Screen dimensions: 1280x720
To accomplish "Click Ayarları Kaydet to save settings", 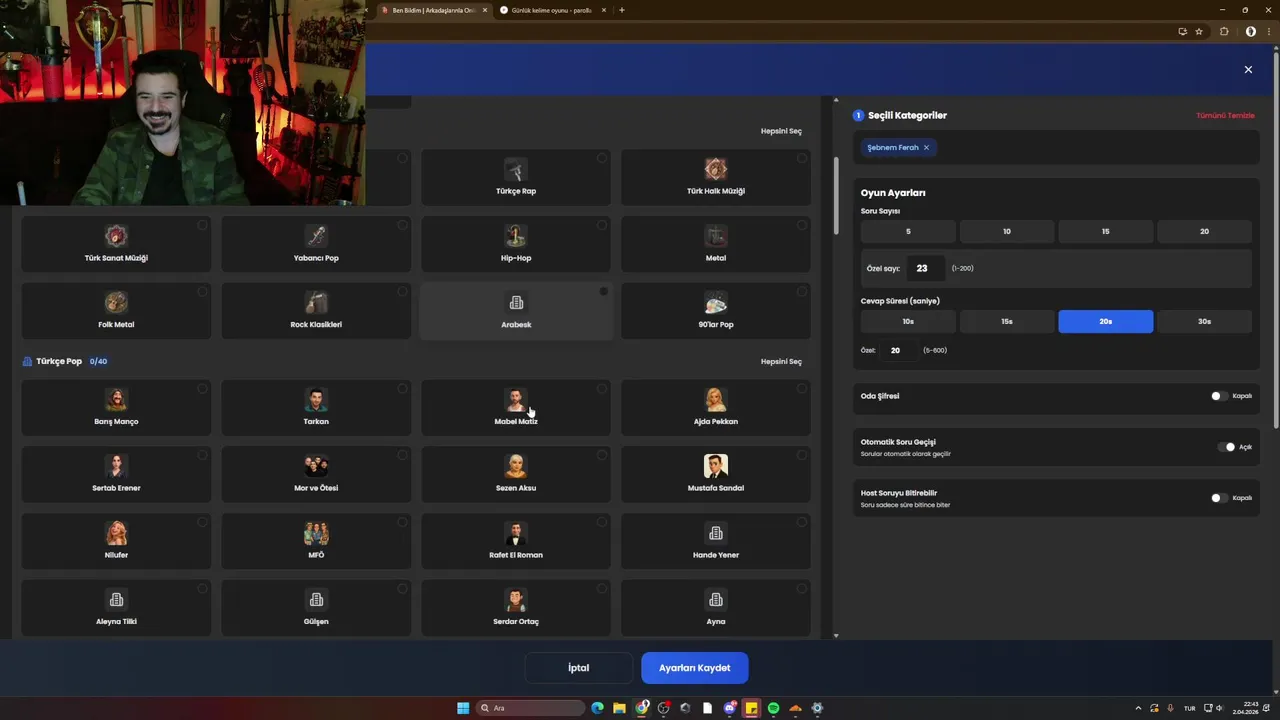I will [694, 668].
